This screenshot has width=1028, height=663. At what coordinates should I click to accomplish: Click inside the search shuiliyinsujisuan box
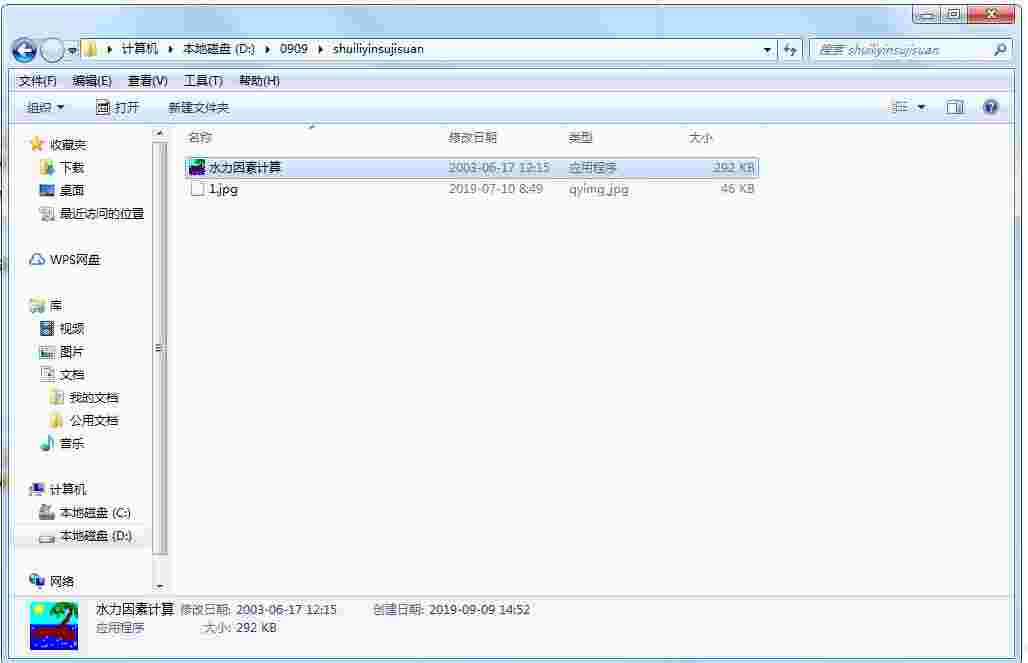click(x=900, y=49)
